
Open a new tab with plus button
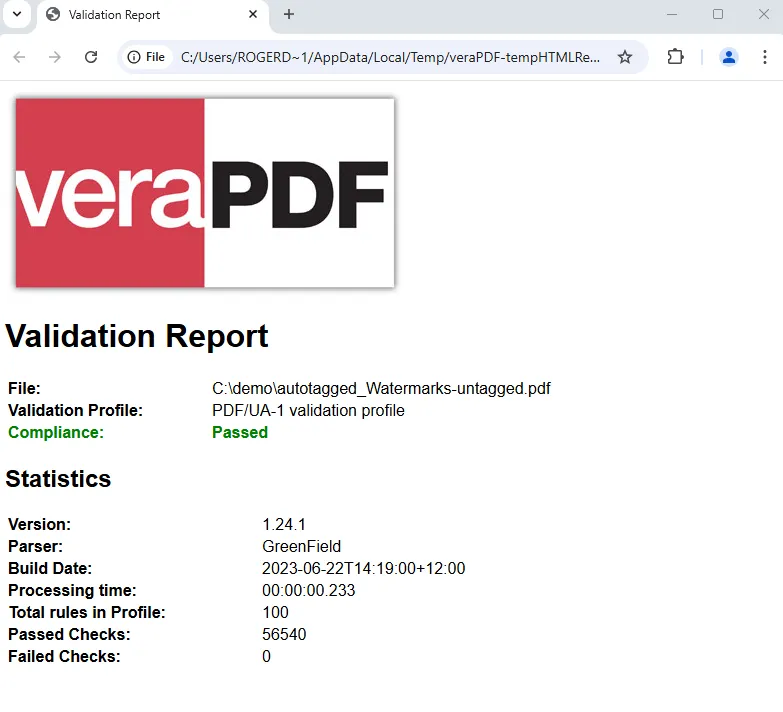[289, 14]
